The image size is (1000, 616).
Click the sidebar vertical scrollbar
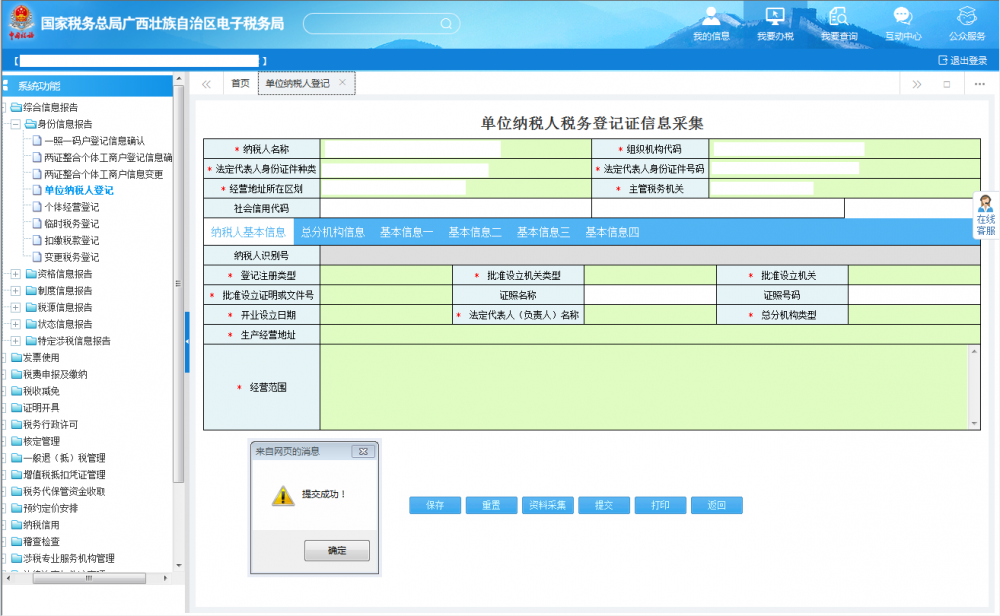coord(179,300)
